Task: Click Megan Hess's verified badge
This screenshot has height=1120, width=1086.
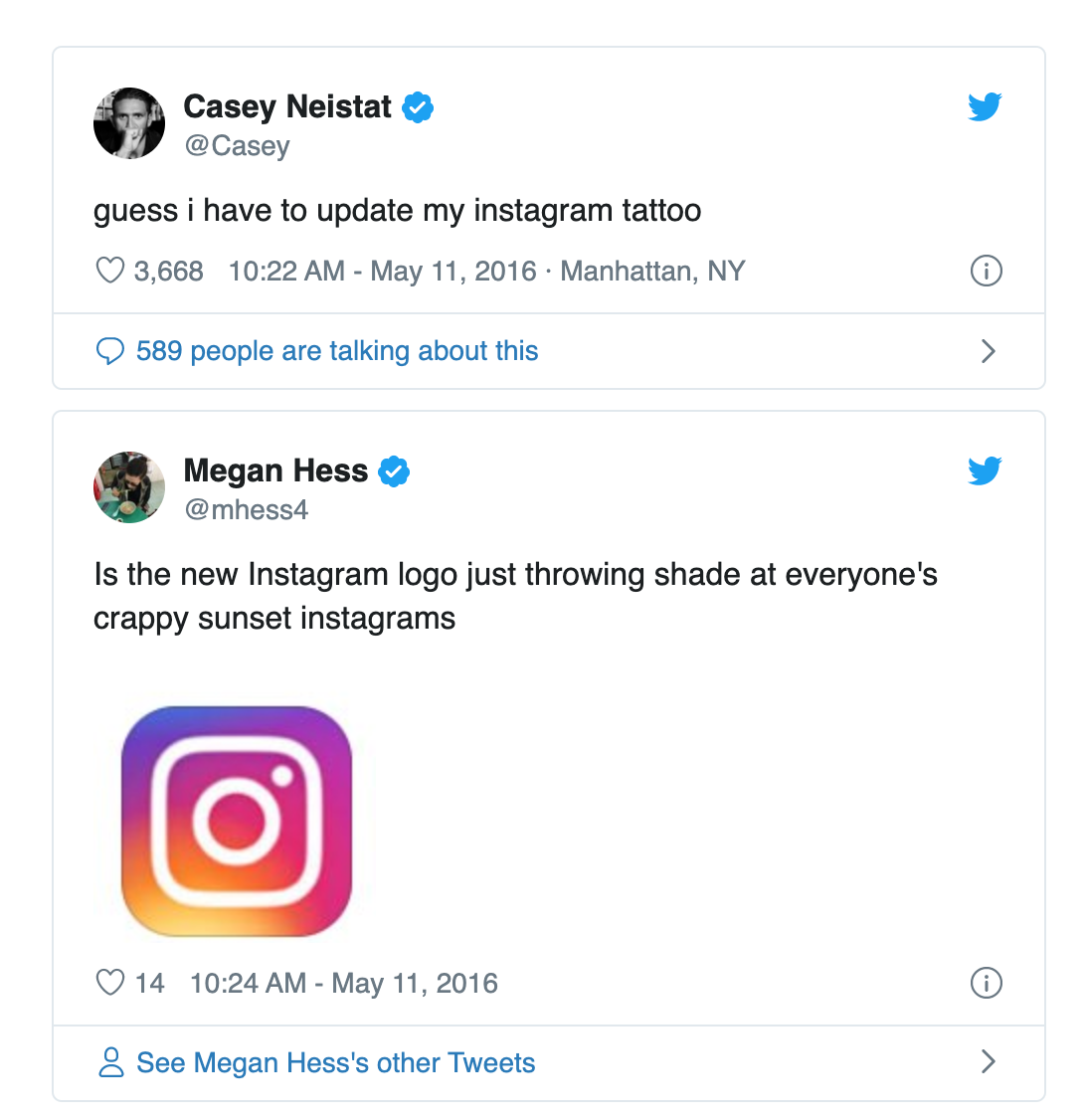Action: [394, 471]
